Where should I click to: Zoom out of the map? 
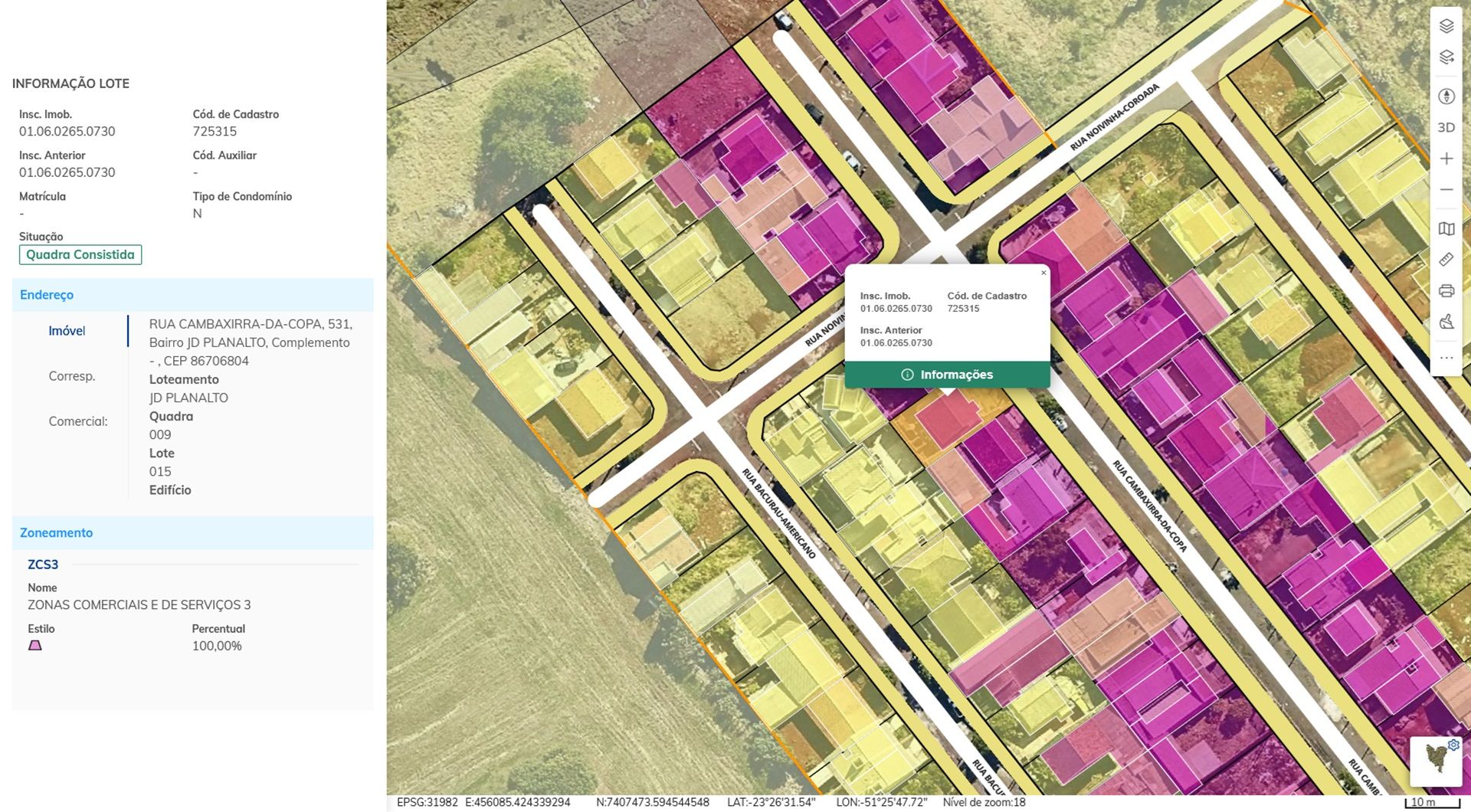(1446, 189)
